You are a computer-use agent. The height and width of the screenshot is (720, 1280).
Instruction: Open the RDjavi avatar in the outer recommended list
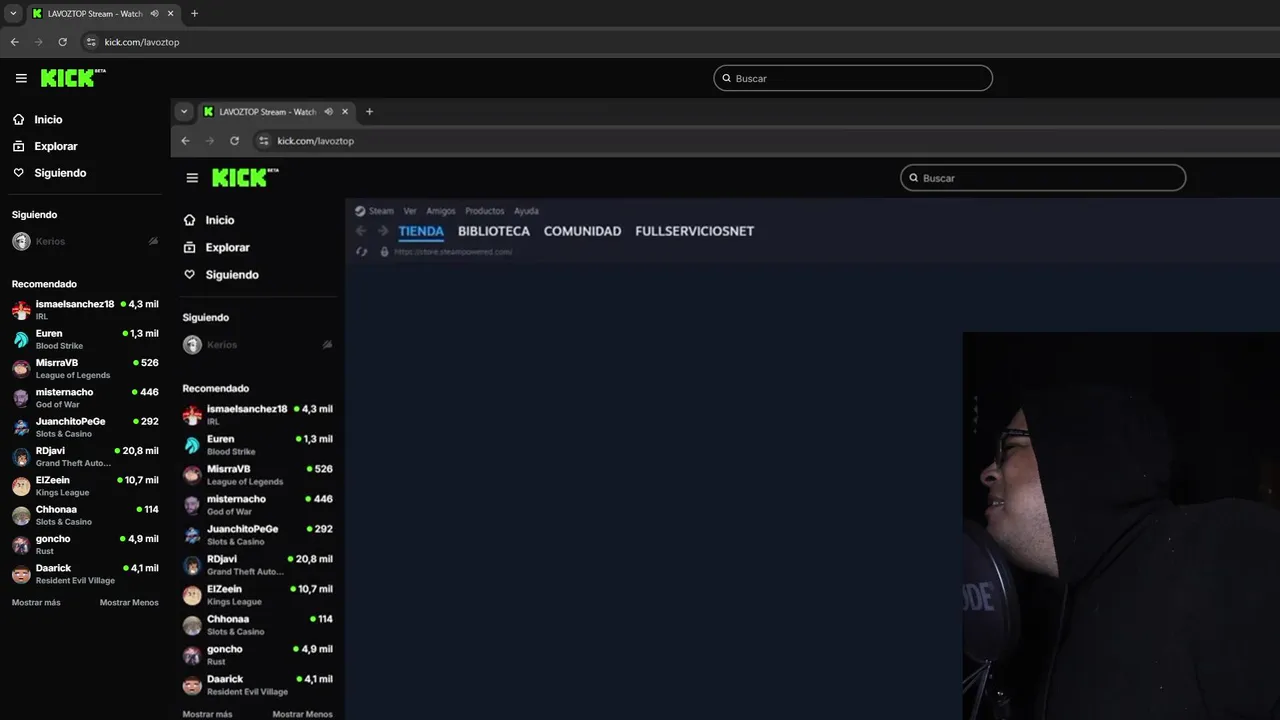point(21,457)
